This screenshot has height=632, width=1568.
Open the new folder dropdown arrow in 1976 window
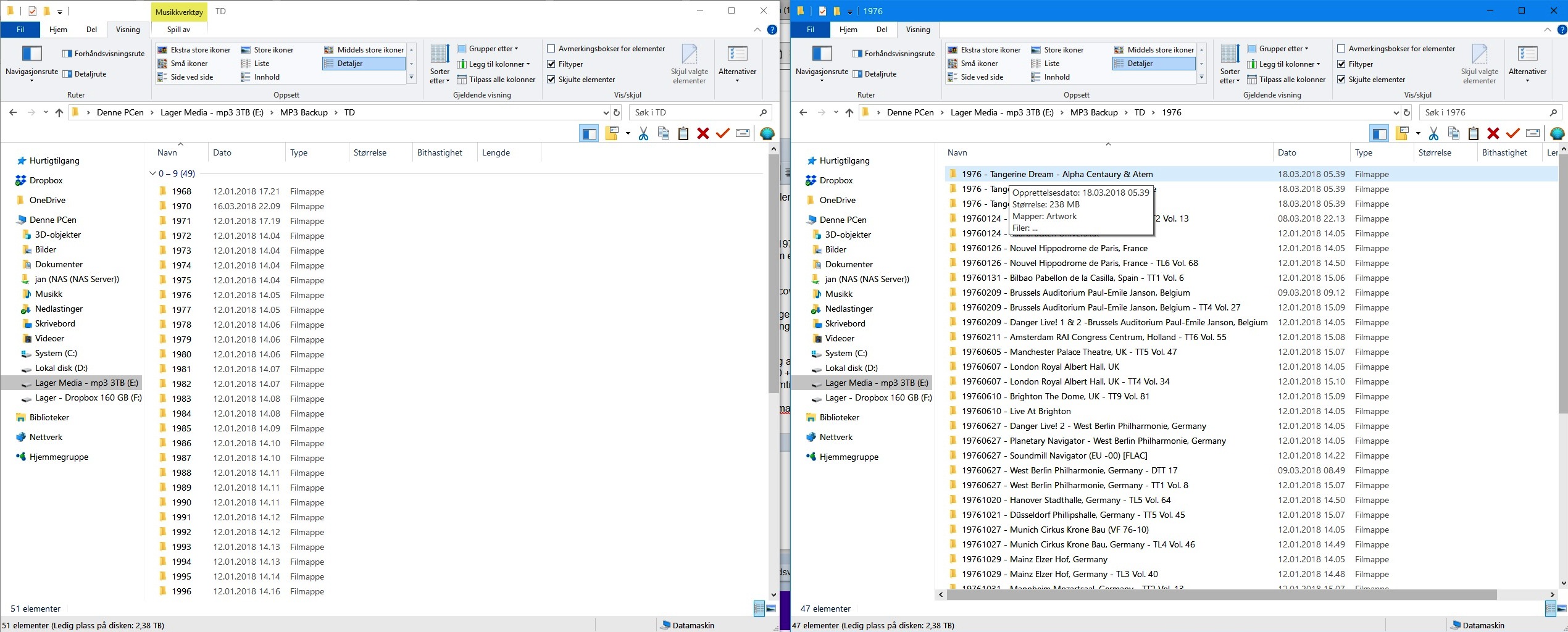tap(1418, 133)
